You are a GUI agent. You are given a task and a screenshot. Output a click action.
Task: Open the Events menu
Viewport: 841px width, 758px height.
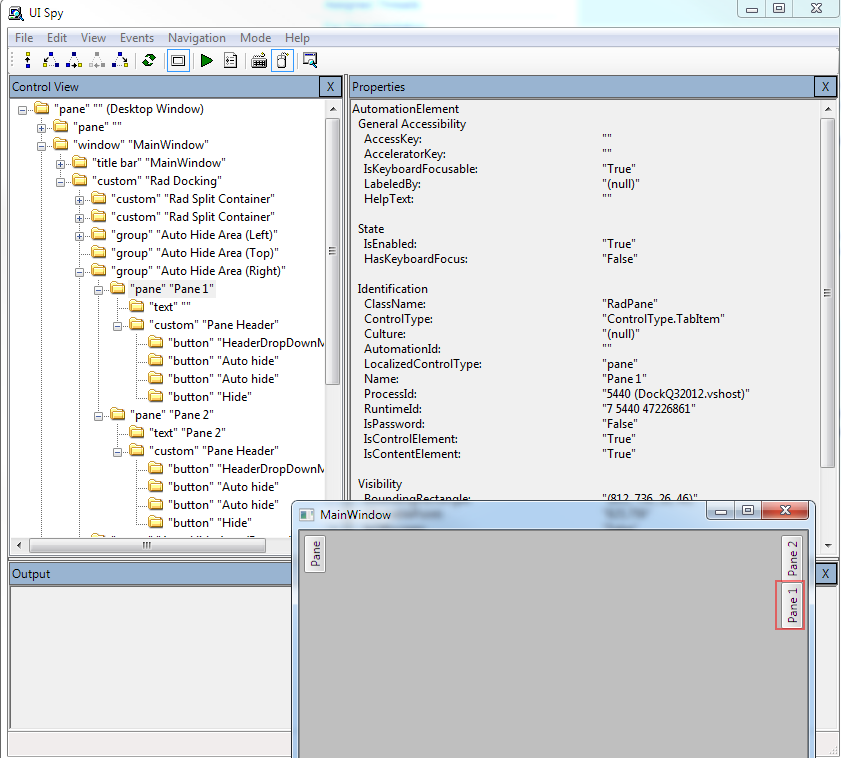click(x=137, y=38)
